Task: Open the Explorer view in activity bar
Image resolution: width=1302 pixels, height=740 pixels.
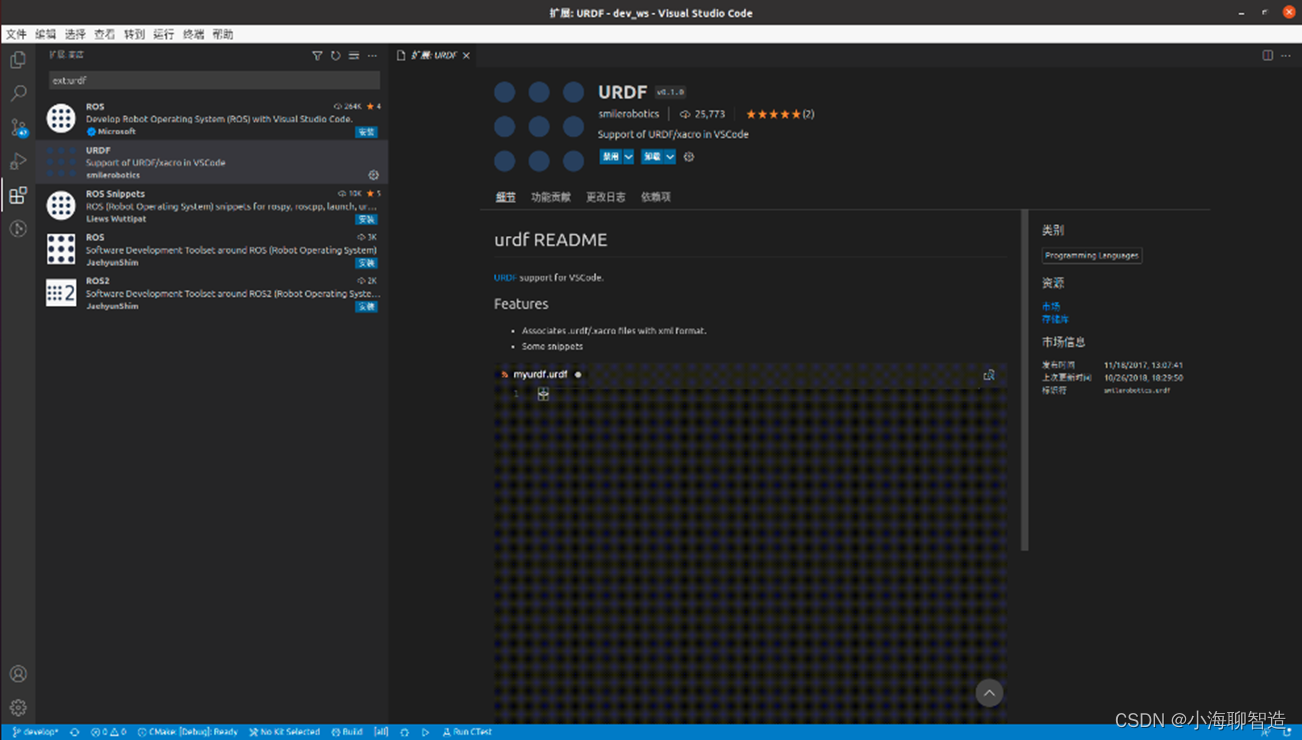Action: pos(18,60)
